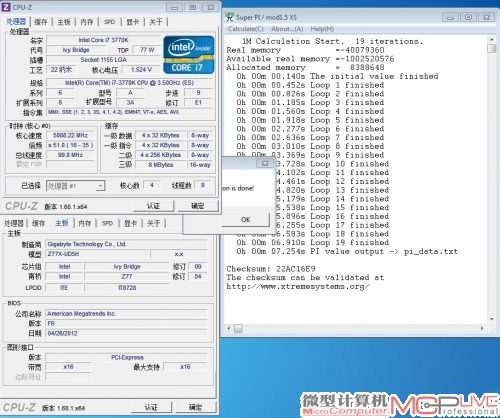This screenshot has height=418, width=500.
Task: Click the 77 W TDP value
Action: [147, 50]
